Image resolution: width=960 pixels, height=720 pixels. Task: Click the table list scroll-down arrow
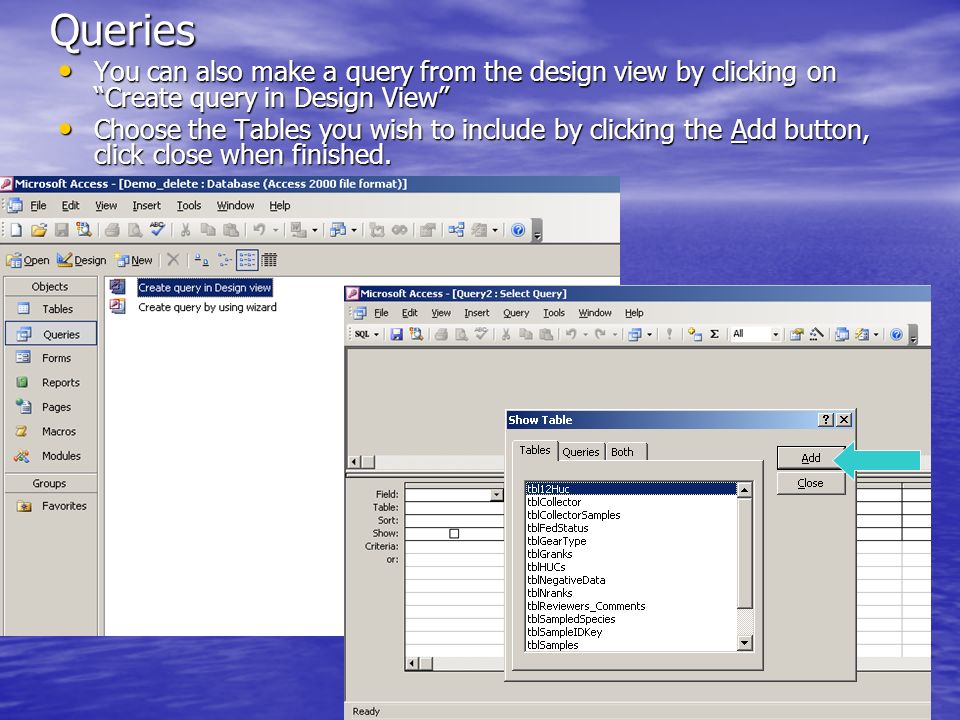point(744,643)
